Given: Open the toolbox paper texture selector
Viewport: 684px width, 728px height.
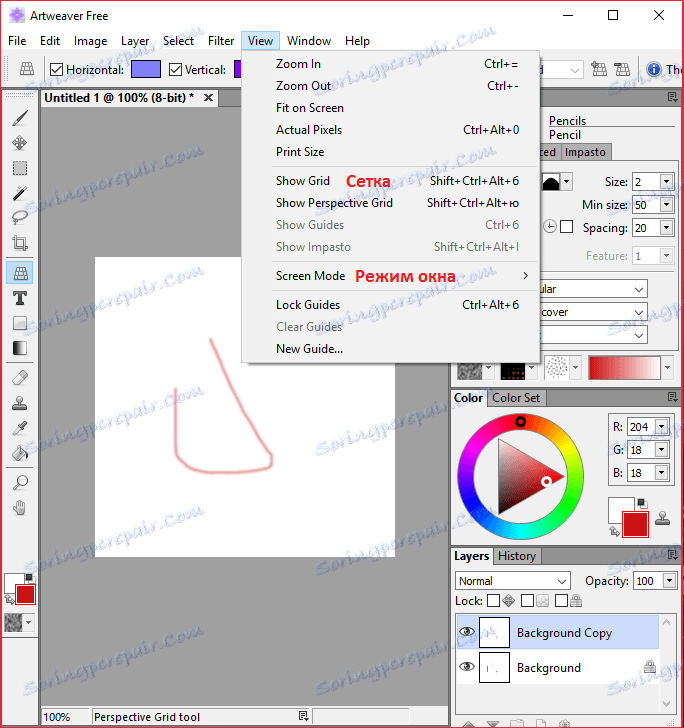Looking at the screenshot, I should [19, 623].
